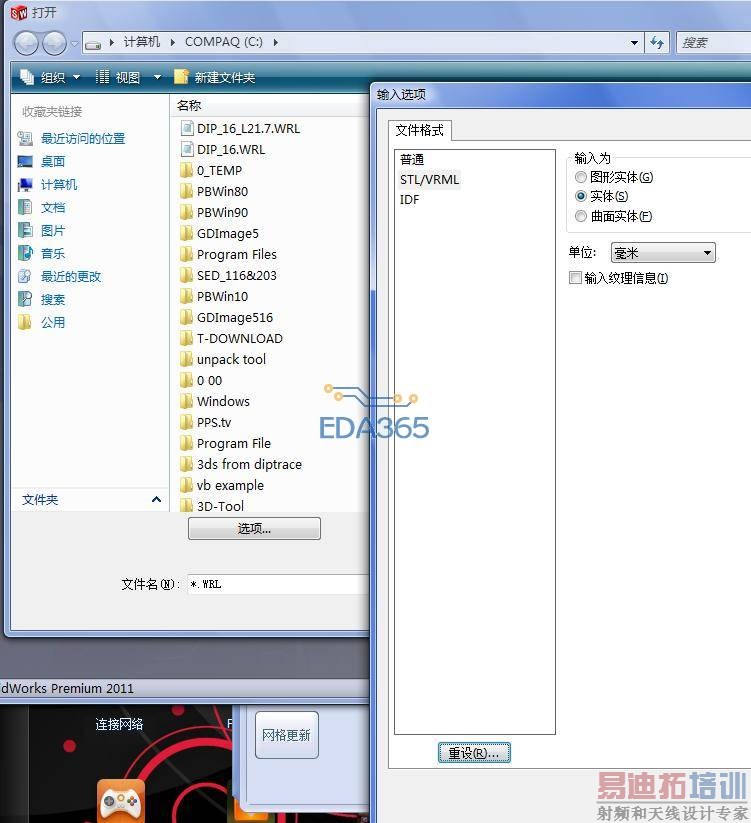Choose the 实体(S) radio button
This screenshot has height=823, width=751.
(580, 196)
